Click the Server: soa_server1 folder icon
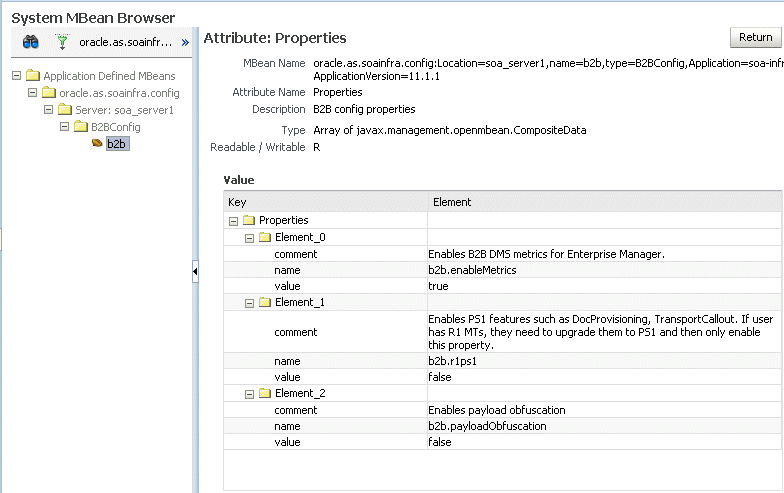This screenshot has width=784, height=493. point(65,110)
